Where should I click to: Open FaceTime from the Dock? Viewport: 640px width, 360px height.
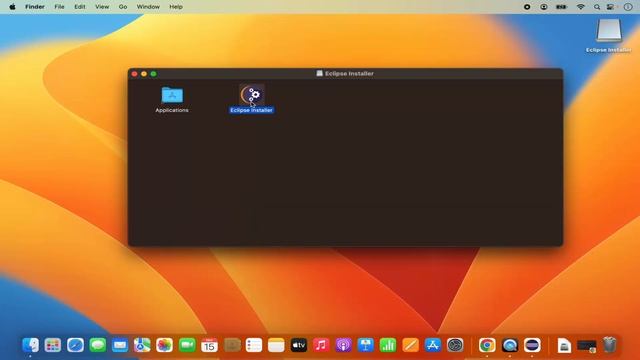tap(187, 345)
